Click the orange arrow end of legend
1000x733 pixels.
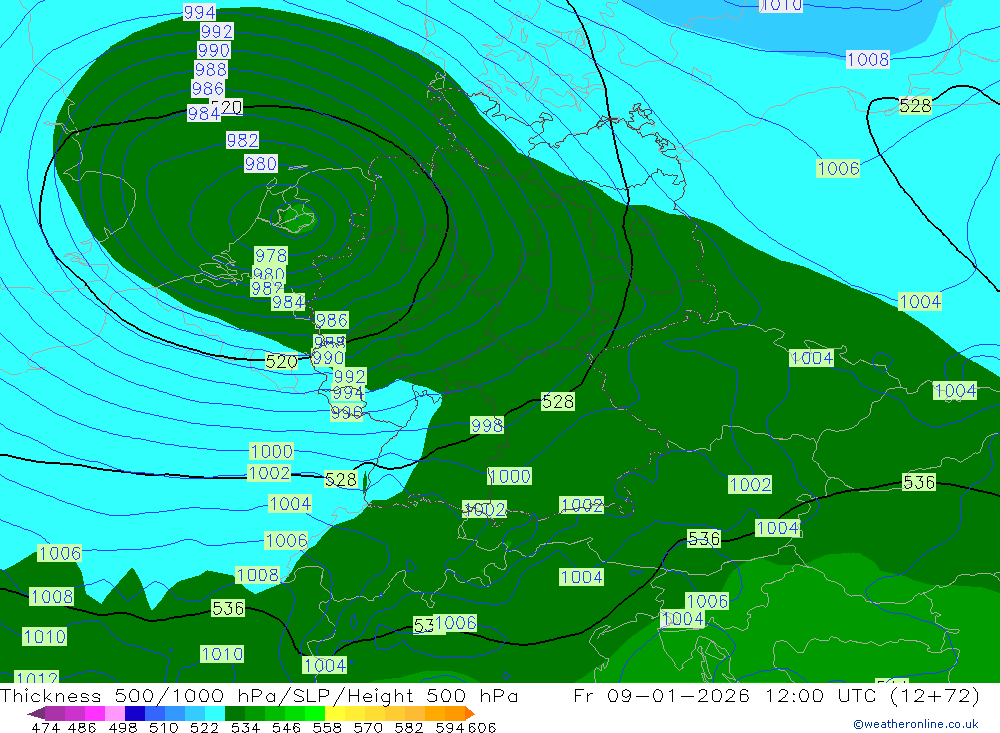point(469,713)
